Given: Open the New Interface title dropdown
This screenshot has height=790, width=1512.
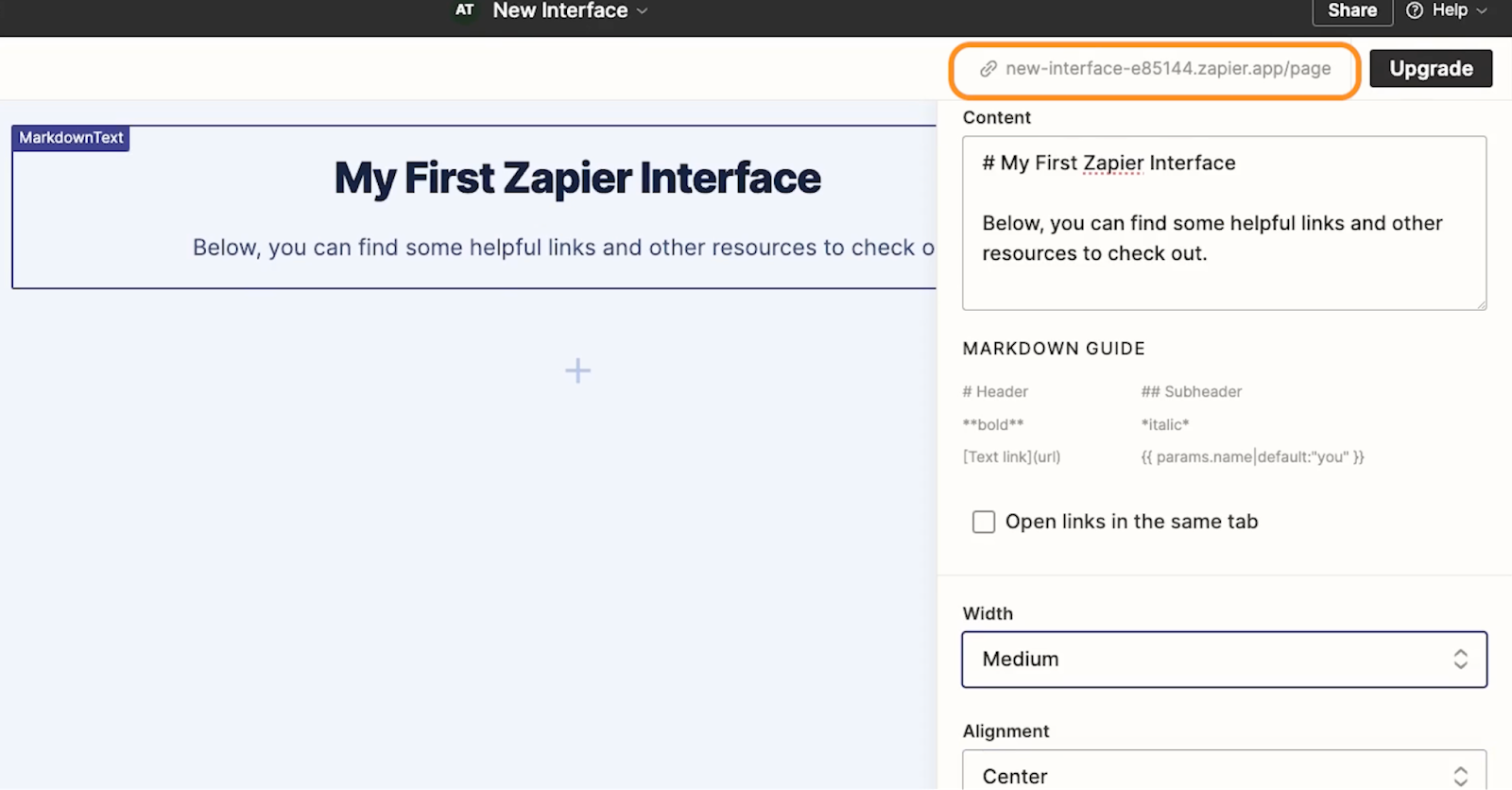Looking at the screenshot, I should click(x=570, y=10).
